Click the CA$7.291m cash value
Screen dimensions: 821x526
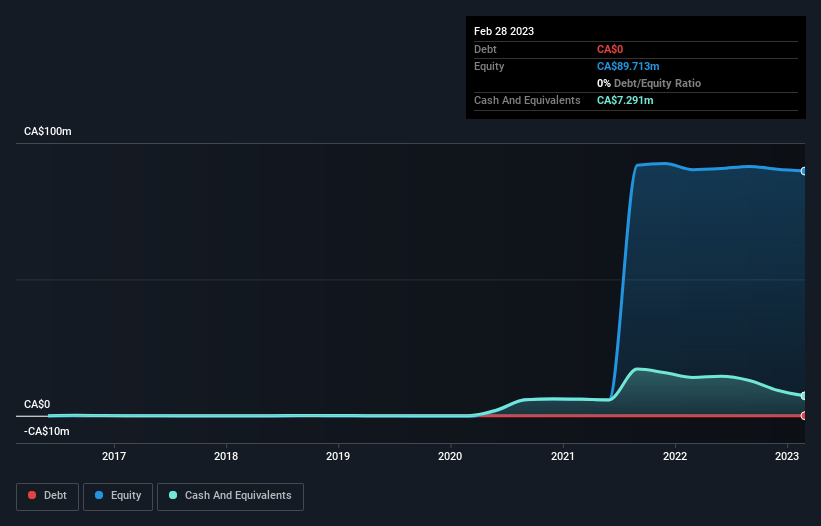[625, 100]
